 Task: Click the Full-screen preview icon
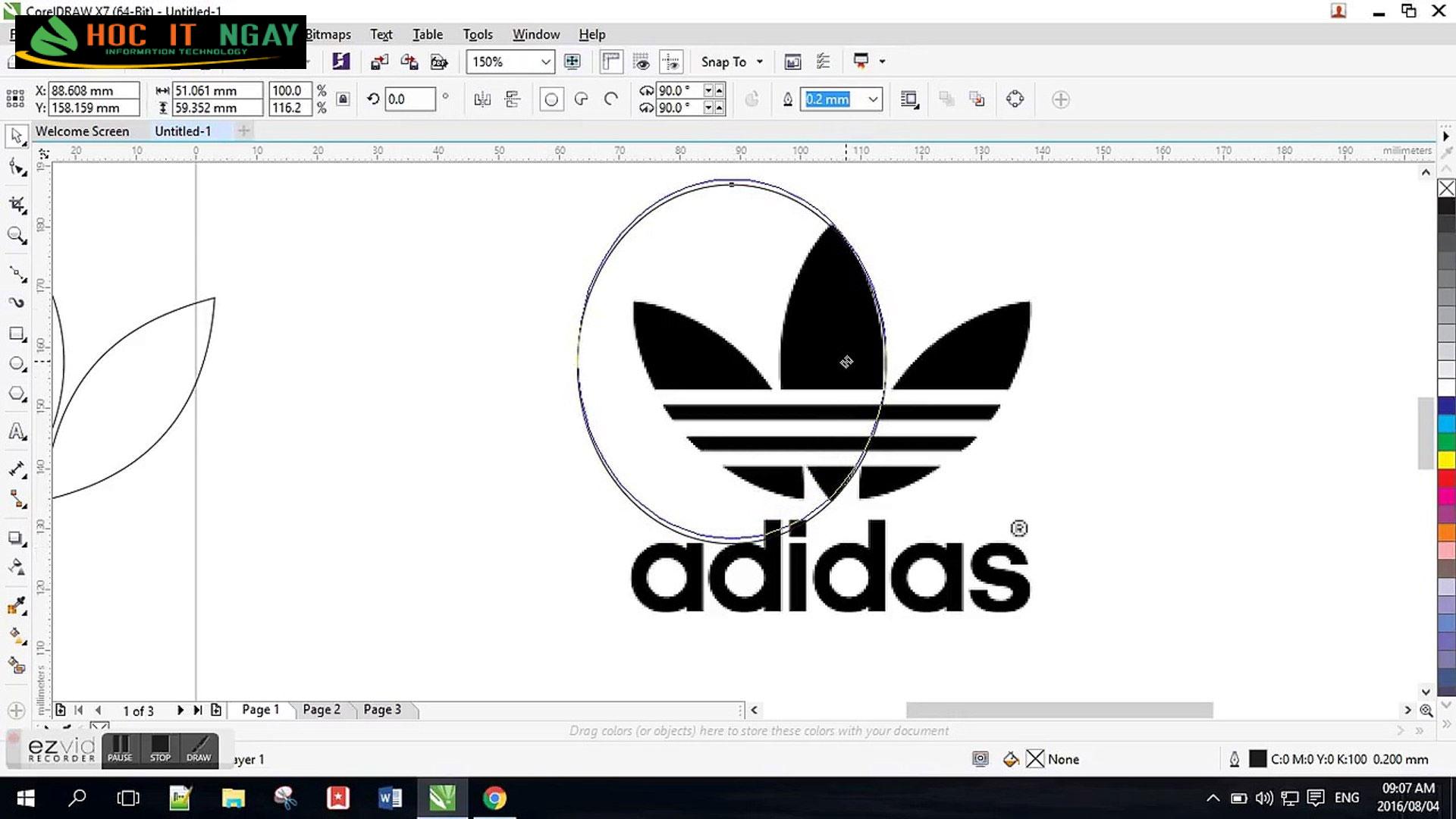[x=573, y=61]
